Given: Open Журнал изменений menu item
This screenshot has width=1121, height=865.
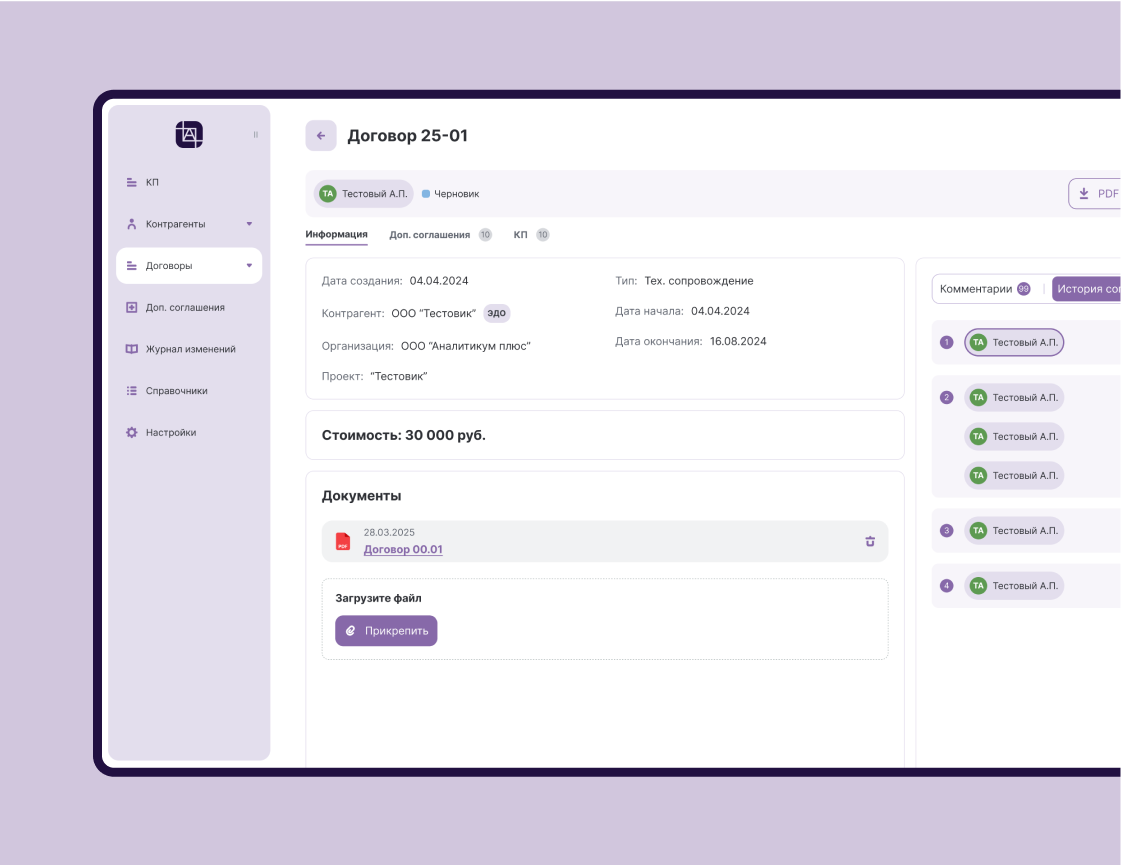Looking at the screenshot, I should coord(189,349).
